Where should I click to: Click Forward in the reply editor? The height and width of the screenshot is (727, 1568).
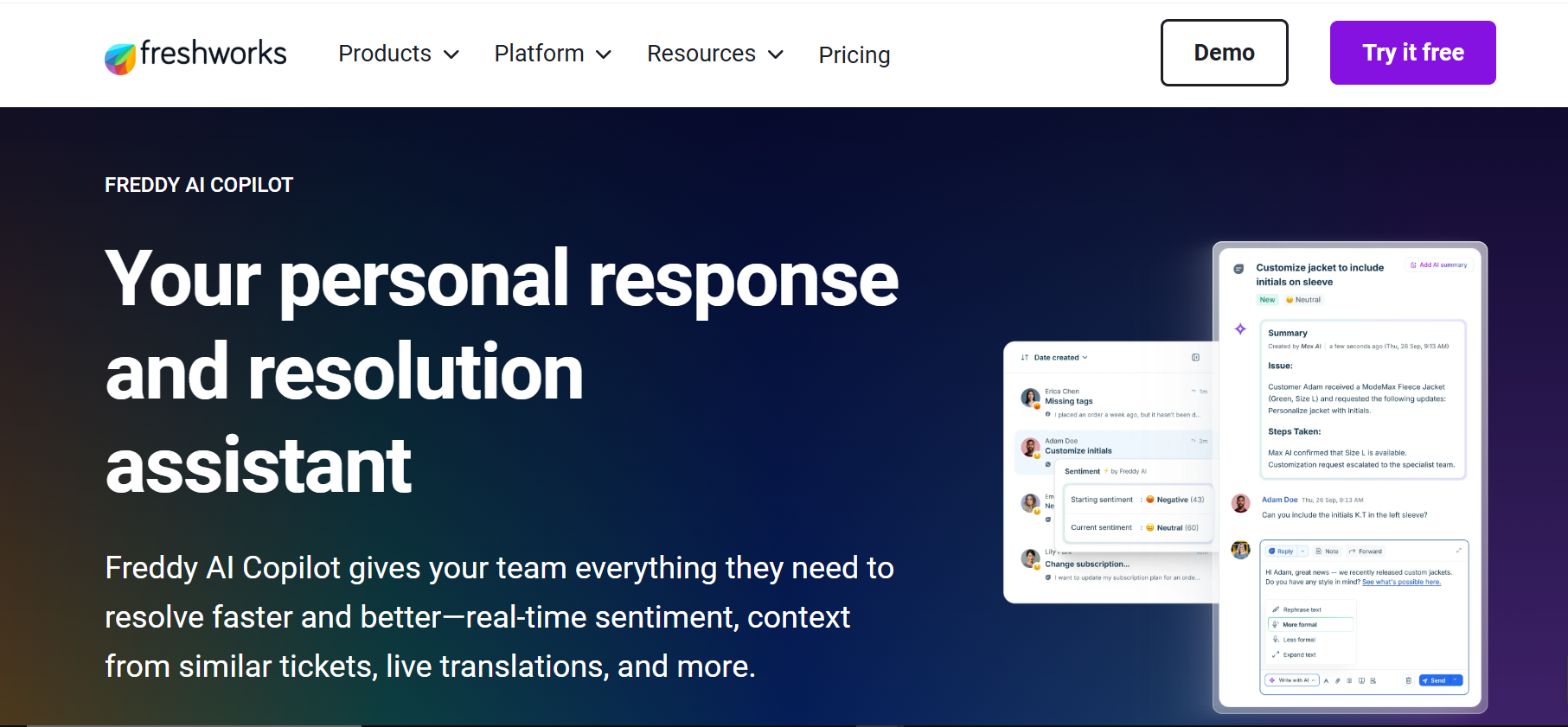(x=1365, y=552)
